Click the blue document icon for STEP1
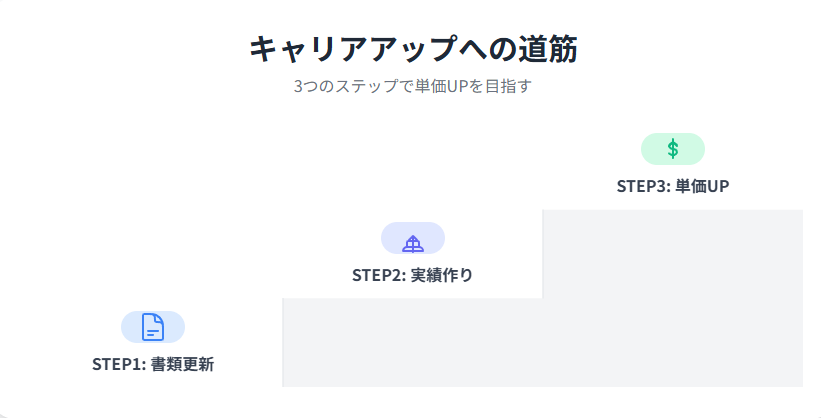Viewport: 821px width, 418px height. coord(153,327)
